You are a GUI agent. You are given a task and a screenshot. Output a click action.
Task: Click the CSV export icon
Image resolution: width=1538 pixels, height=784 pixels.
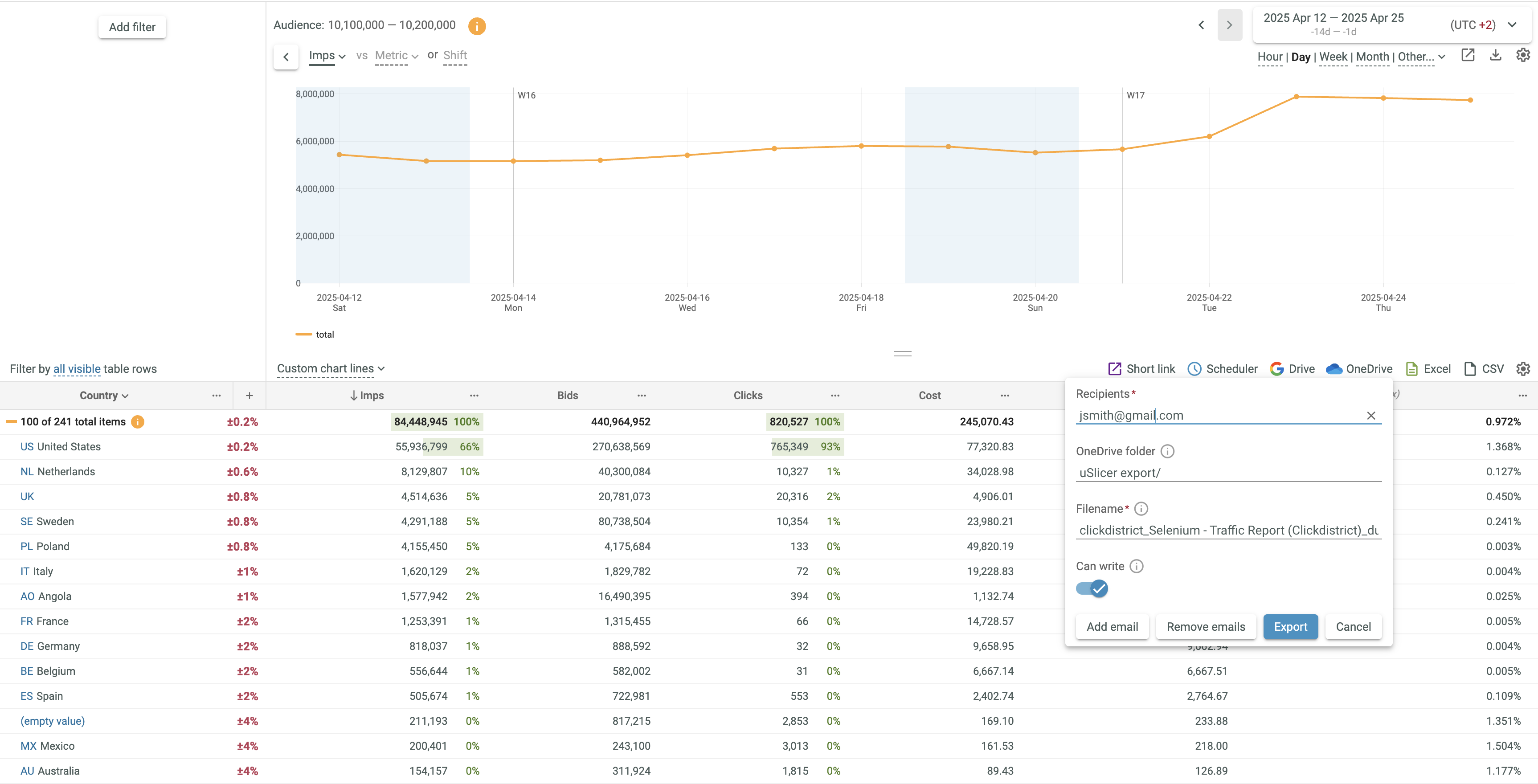1470,369
